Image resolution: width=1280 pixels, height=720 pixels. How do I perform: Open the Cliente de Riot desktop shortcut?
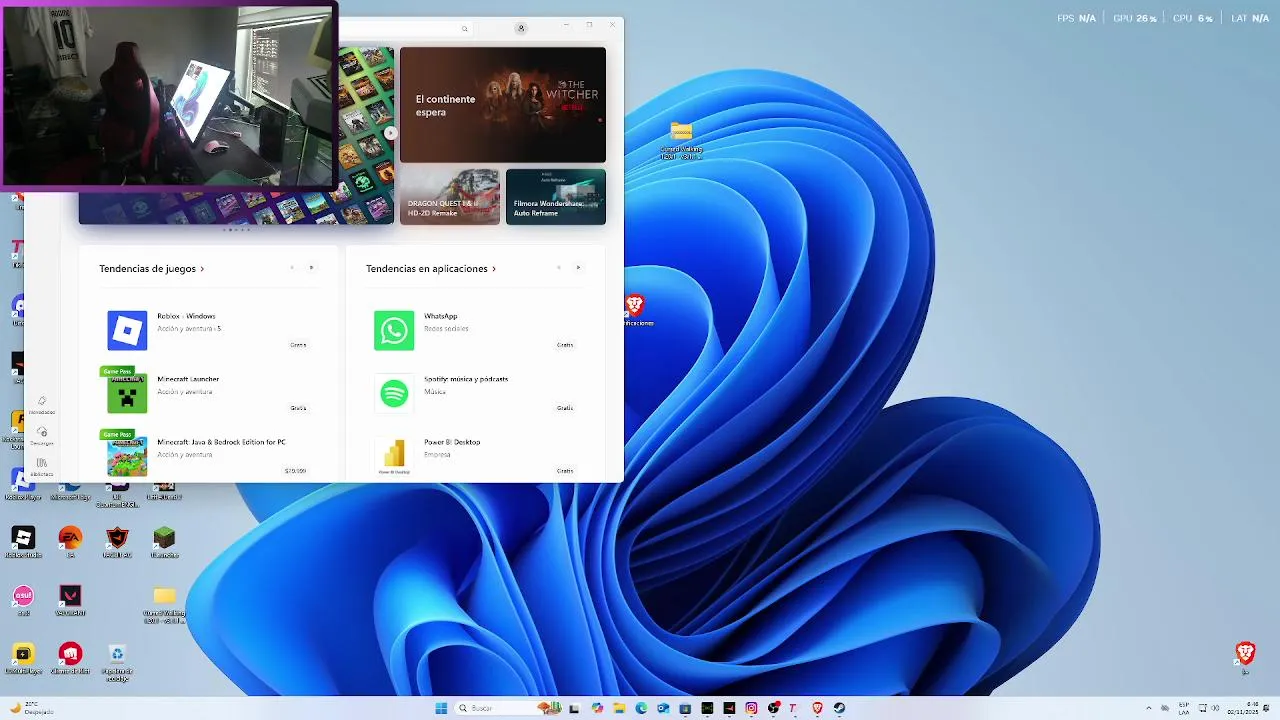tap(70, 659)
